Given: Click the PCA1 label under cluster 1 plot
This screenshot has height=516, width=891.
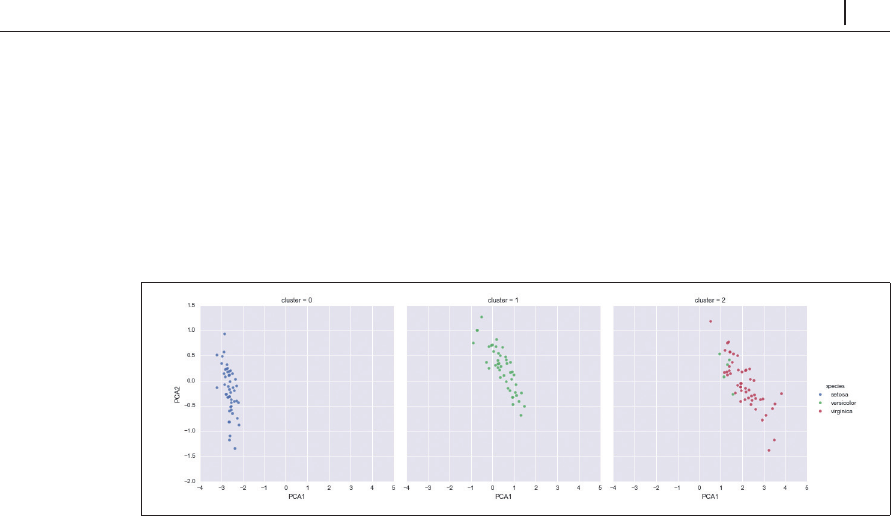Looking at the screenshot, I should coord(503,497).
